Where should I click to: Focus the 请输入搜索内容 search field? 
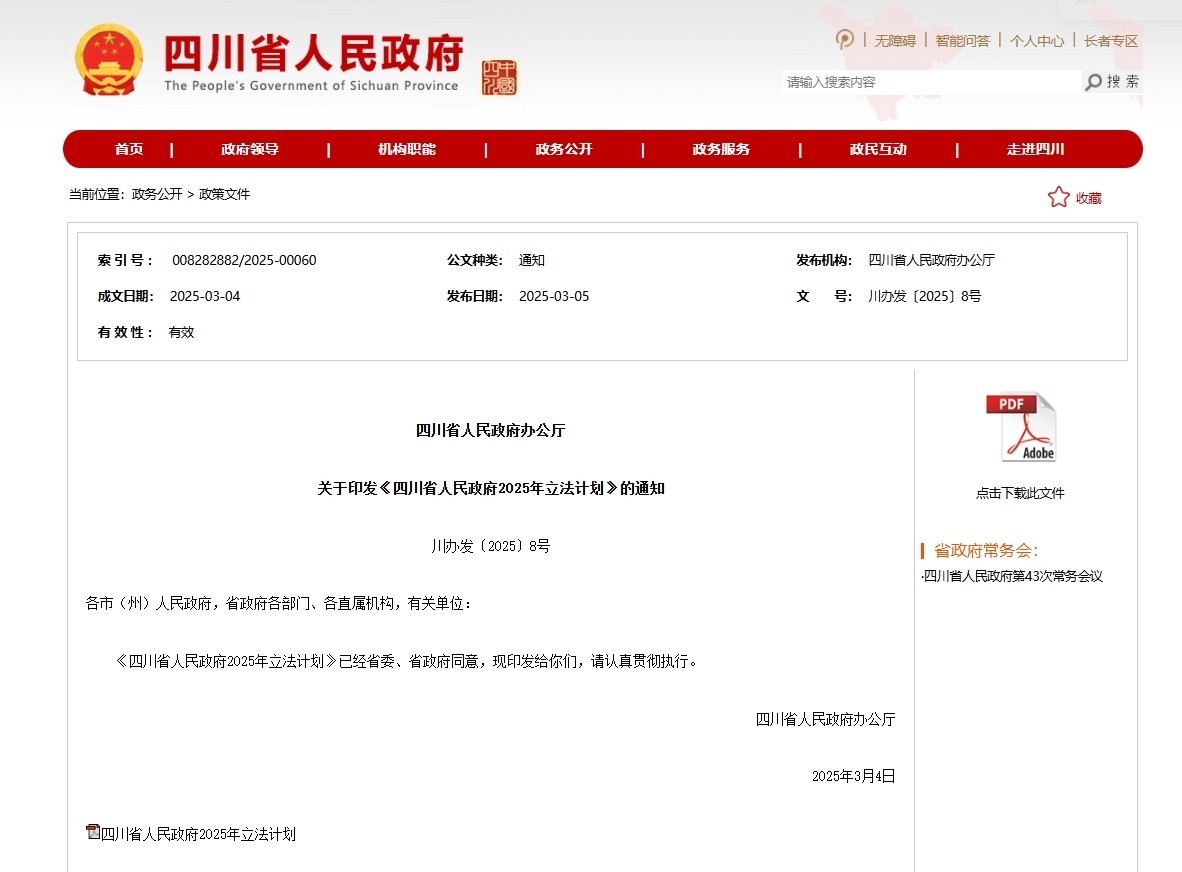point(930,82)
